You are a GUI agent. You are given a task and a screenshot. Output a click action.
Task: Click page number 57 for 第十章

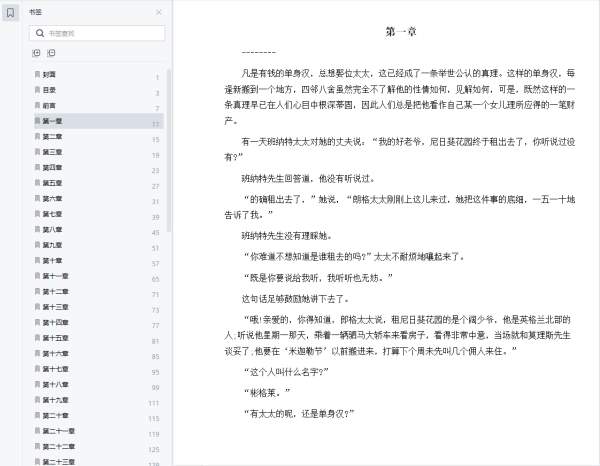[x=155, y=264]
